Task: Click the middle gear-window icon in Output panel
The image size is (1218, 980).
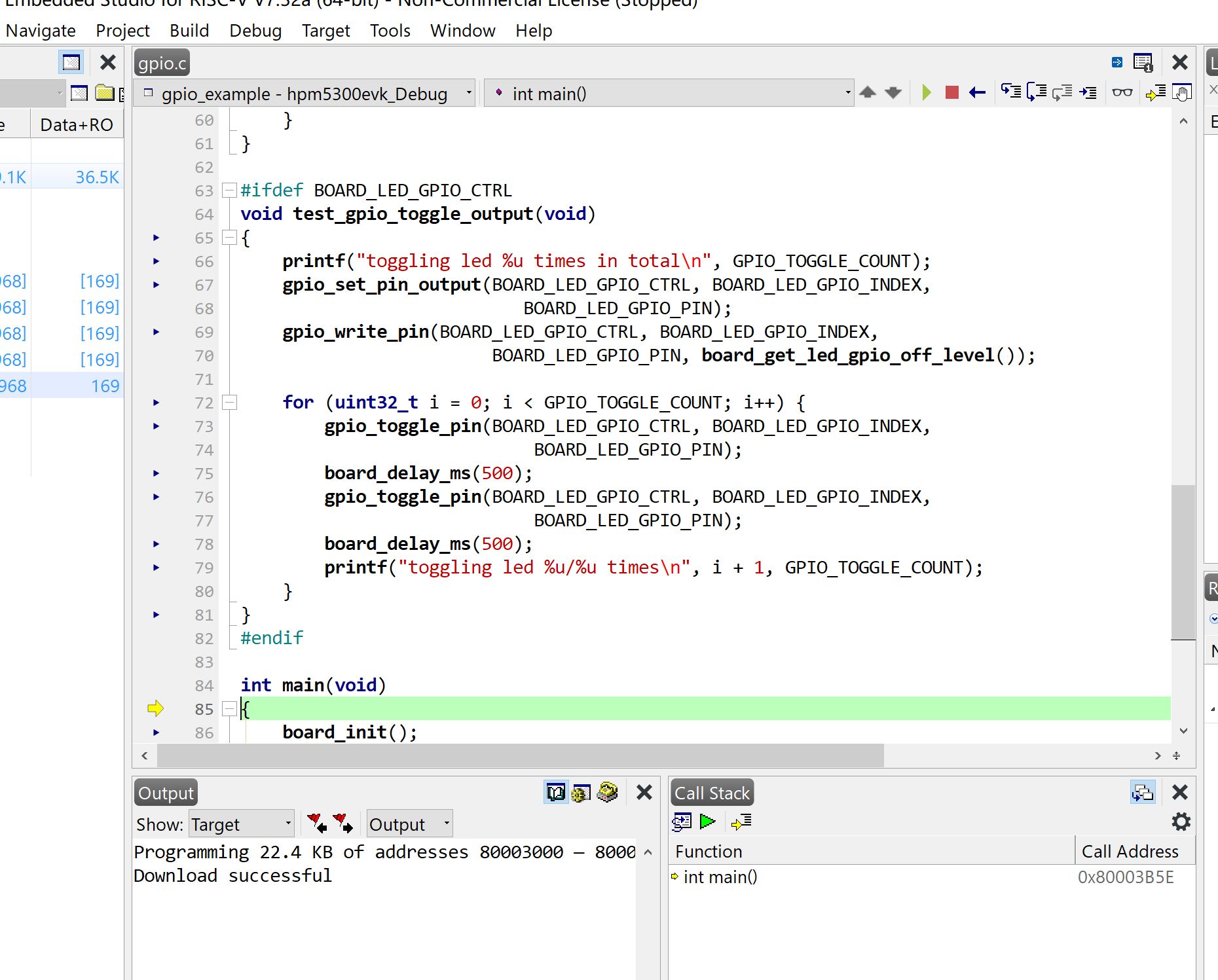Action: [581, 793]
